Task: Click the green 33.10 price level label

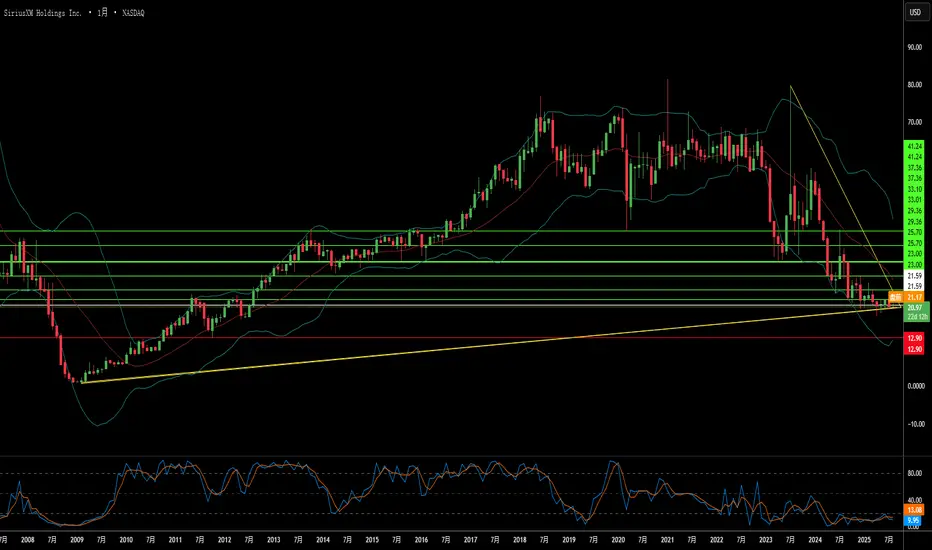Action: pos(913,189)
